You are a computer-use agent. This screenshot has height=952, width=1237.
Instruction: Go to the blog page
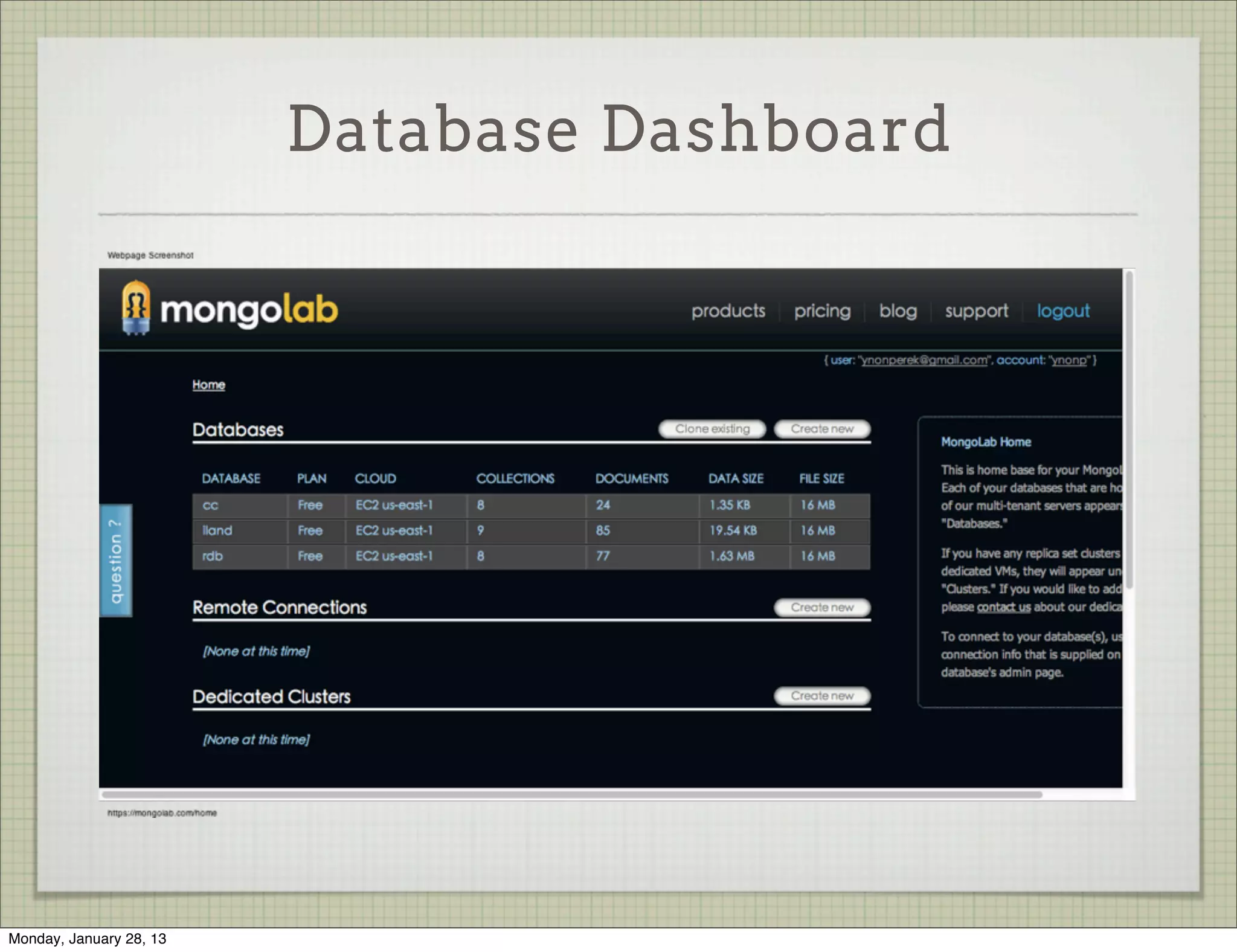pyautogui.click(x=898, y=311)
